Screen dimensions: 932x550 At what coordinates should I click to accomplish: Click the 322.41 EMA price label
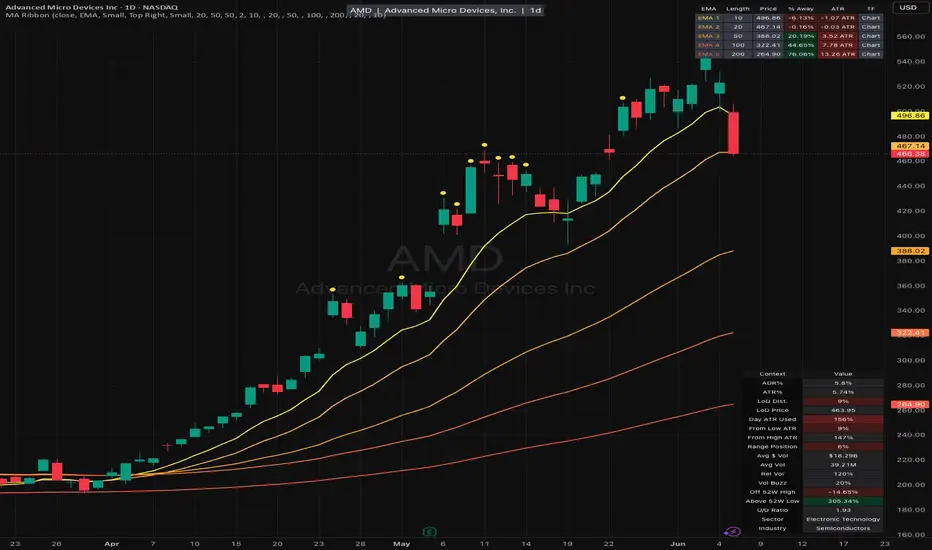coord(910,332)
